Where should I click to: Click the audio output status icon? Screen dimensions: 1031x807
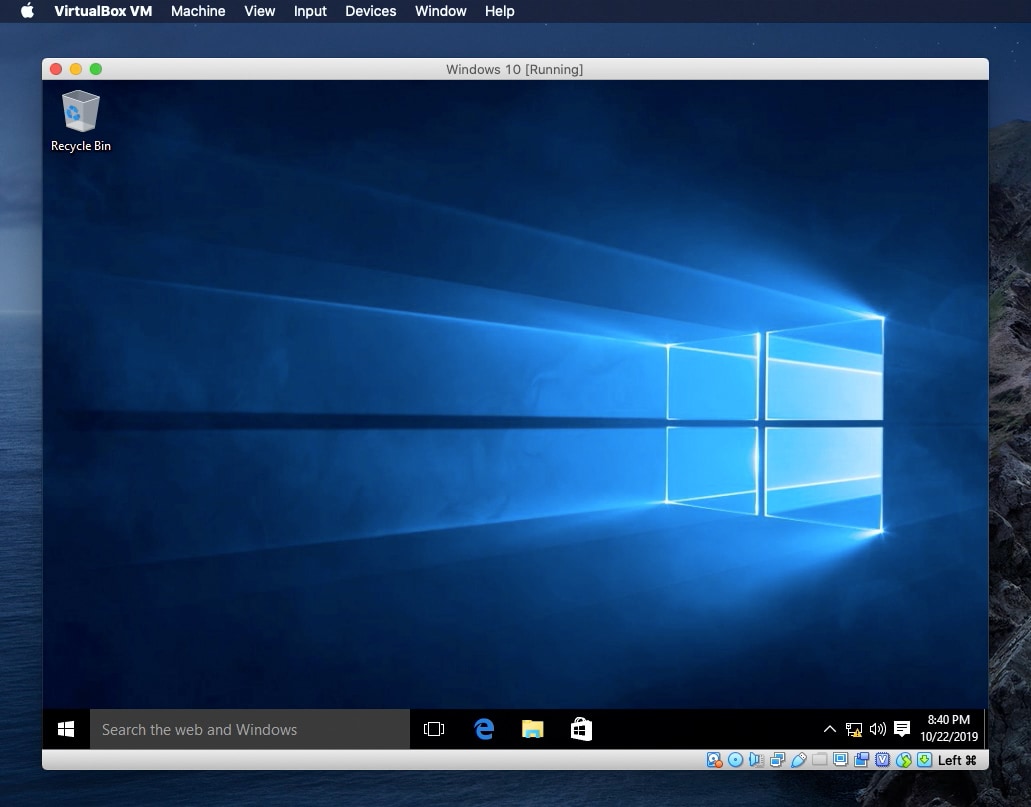pyautogui.click(x=757, y=759)
